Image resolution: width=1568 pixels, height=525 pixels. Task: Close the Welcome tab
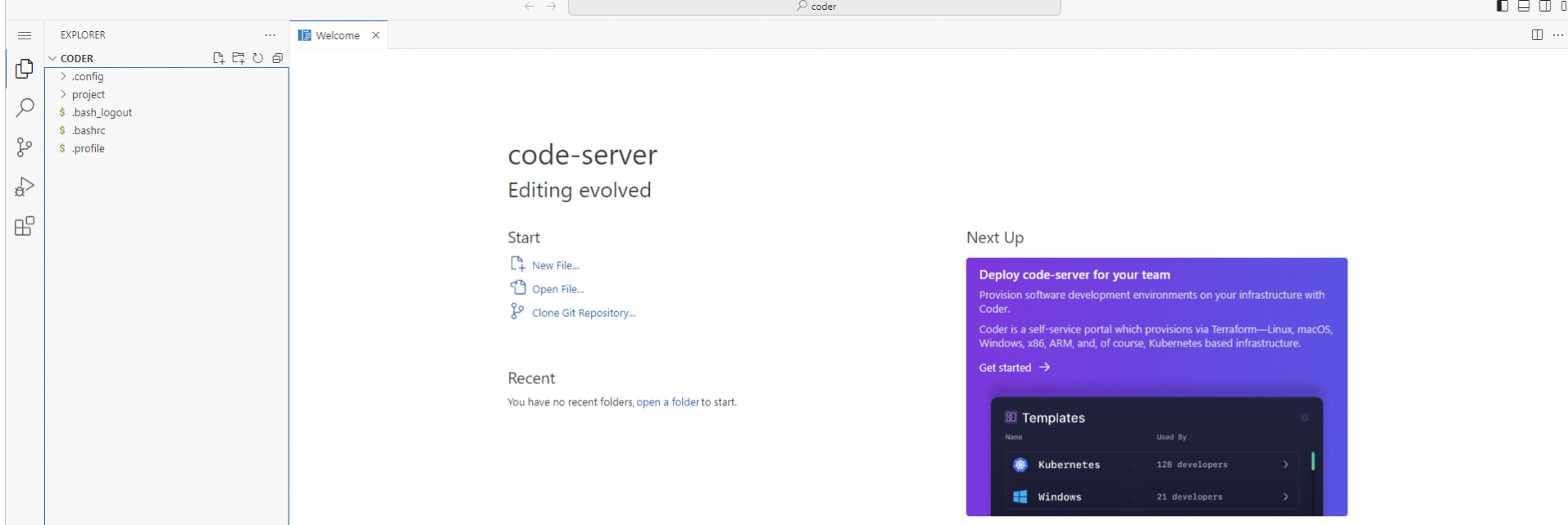tap(375, 35)
